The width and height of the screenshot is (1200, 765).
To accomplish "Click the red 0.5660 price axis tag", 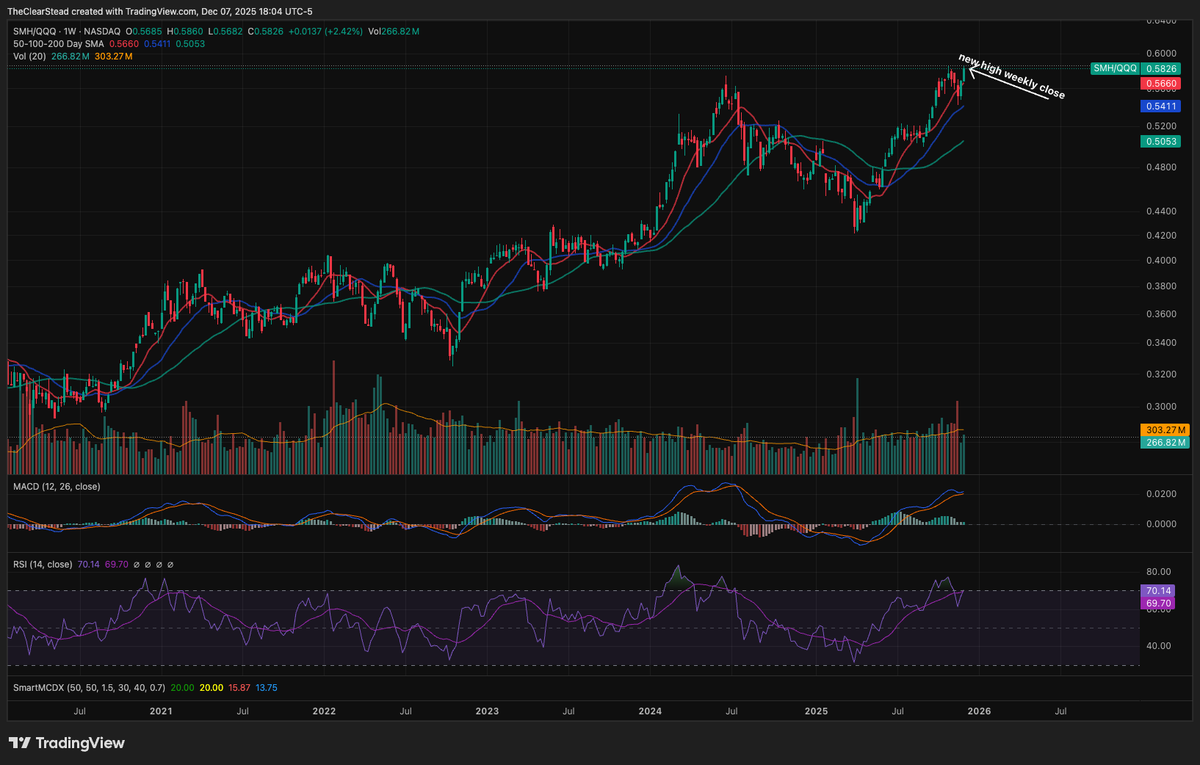I will tap(1161, 85).
